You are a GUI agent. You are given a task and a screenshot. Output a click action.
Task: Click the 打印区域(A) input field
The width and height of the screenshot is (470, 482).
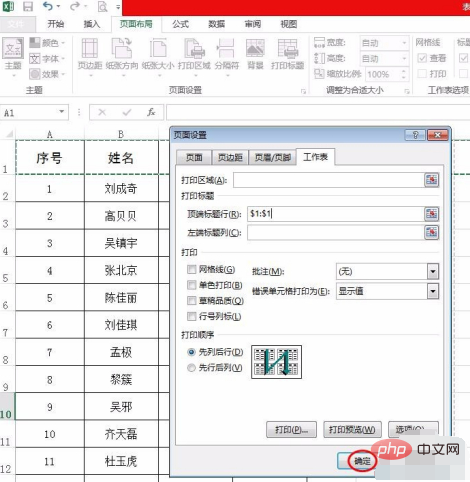329,180
